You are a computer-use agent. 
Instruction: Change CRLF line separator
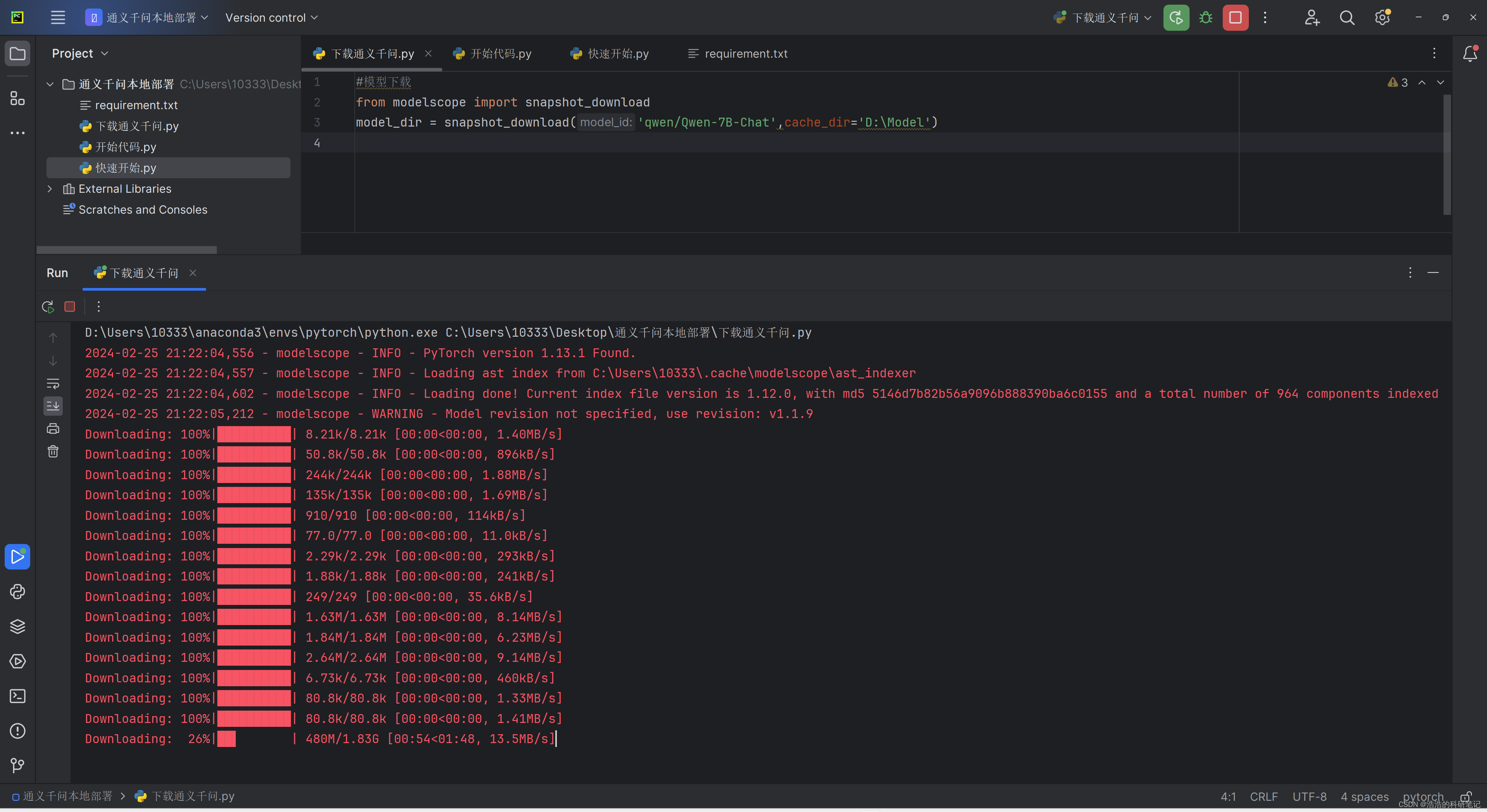1264,797
